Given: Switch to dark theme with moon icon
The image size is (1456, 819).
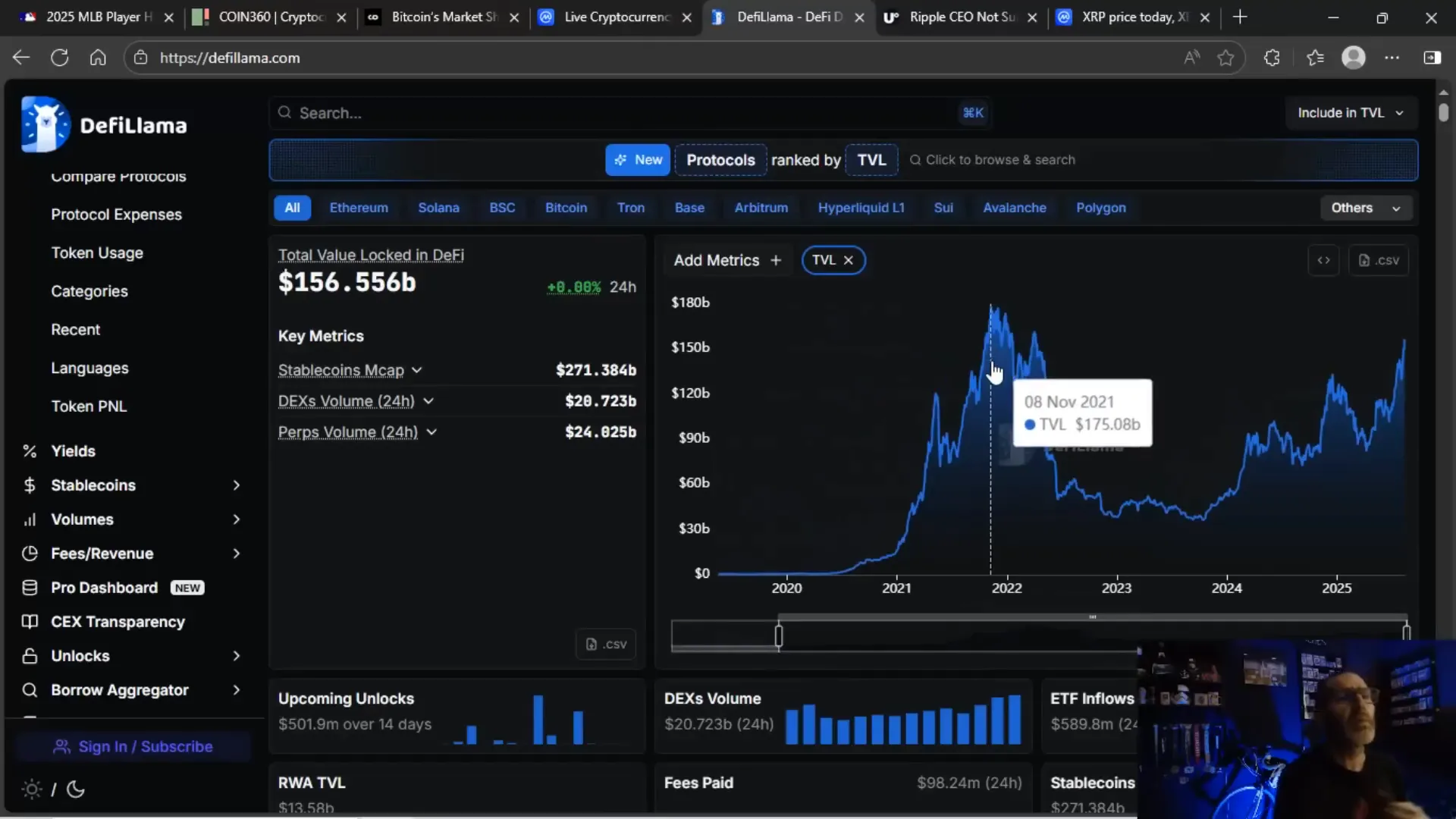Looking at the screenshot, I should 75,789.
